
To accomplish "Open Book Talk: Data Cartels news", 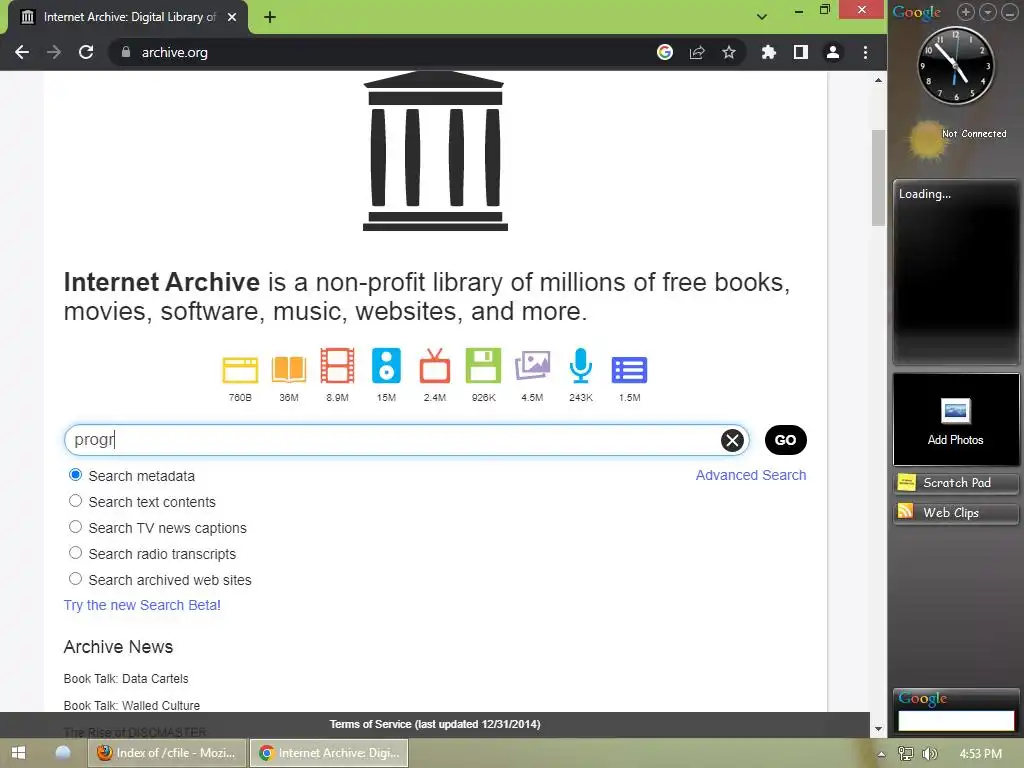I will (126, 679).
